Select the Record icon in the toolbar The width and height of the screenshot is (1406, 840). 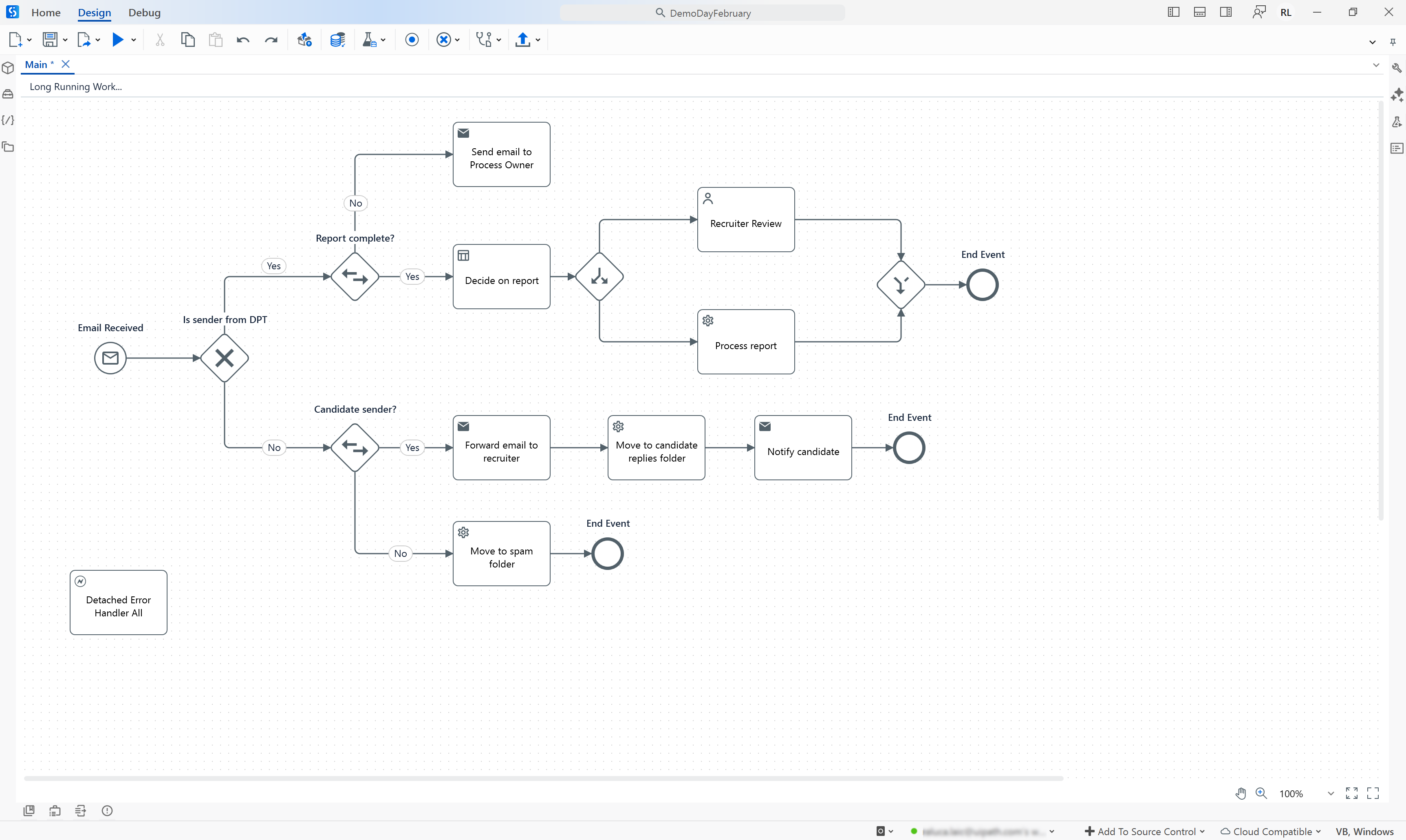[x=412, y=40]
